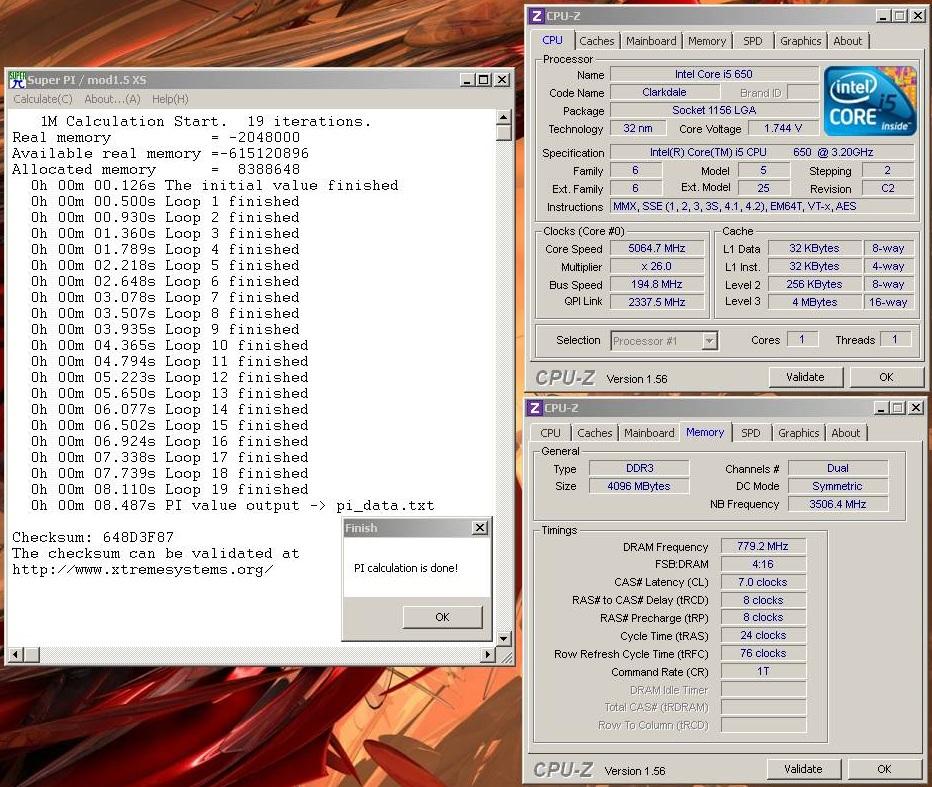This screenshot has width=932, height=787.
Task: Click the processor Name field 'Intel Core i5 650'
Action: (x=714, y=74)
